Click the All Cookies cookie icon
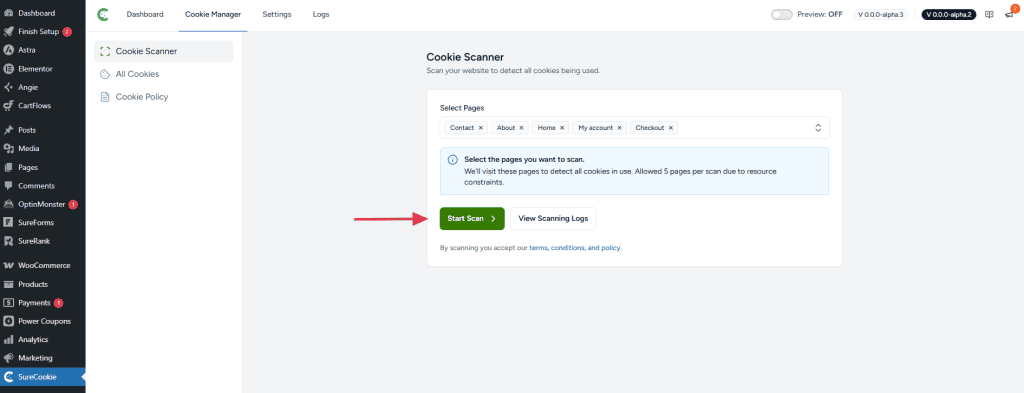The height and width of the screenshot is (393, 1024). 104,74
